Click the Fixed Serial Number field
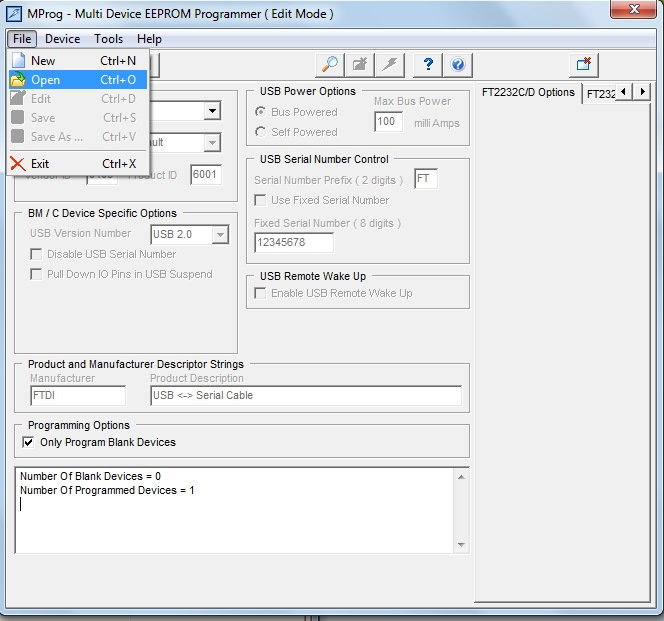The image size is (664, 621). tap(293, 242)
